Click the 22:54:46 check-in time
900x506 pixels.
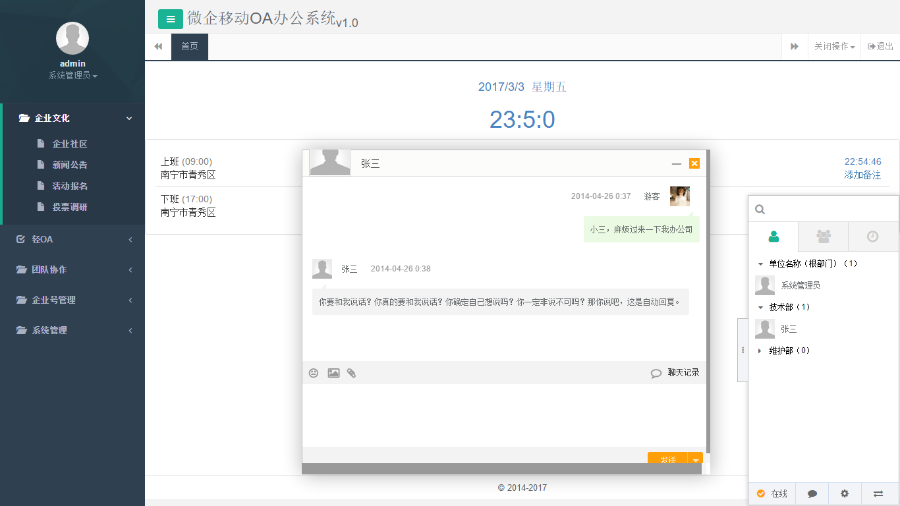tap(863, 162)
